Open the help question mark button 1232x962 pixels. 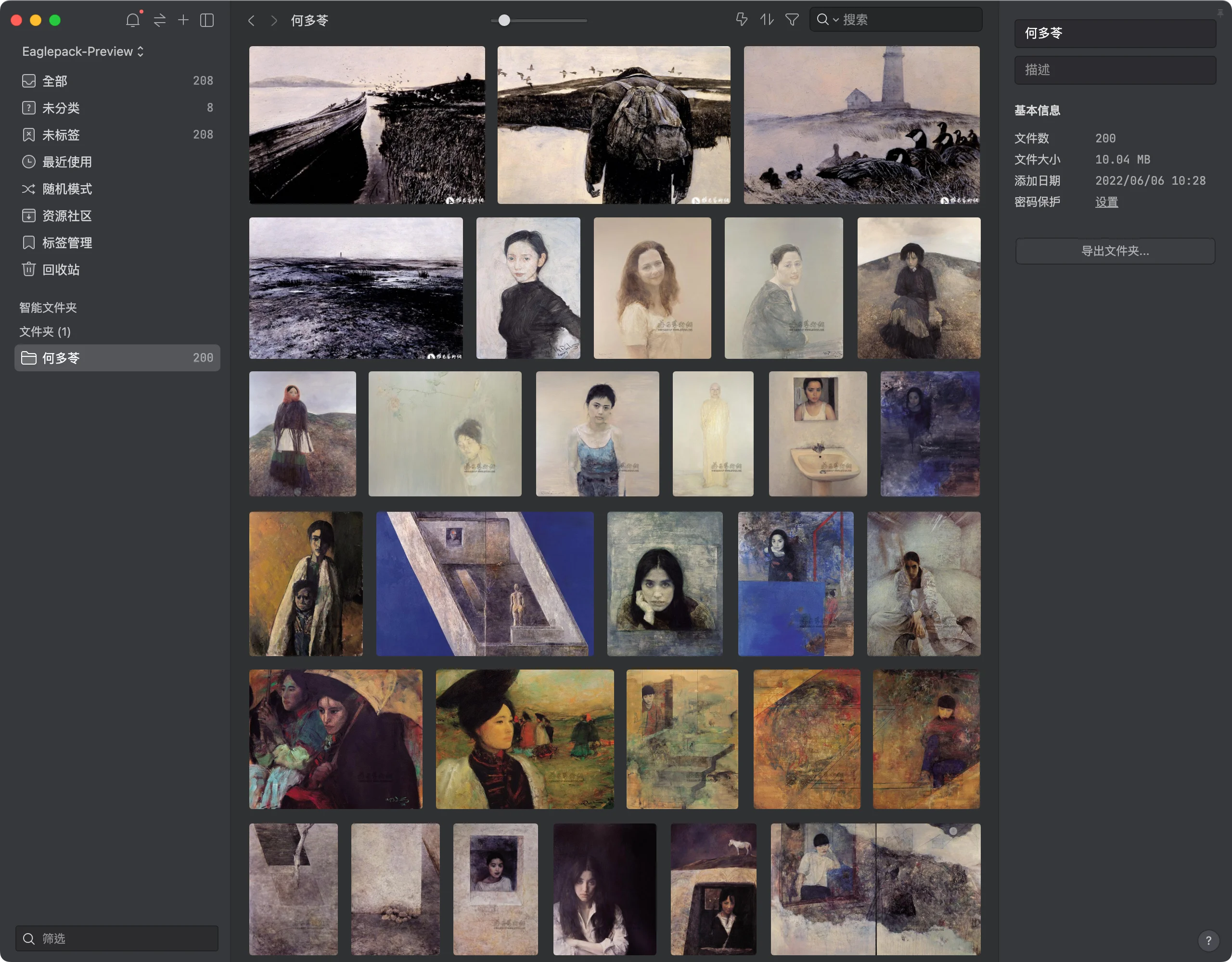point(1208,940)
